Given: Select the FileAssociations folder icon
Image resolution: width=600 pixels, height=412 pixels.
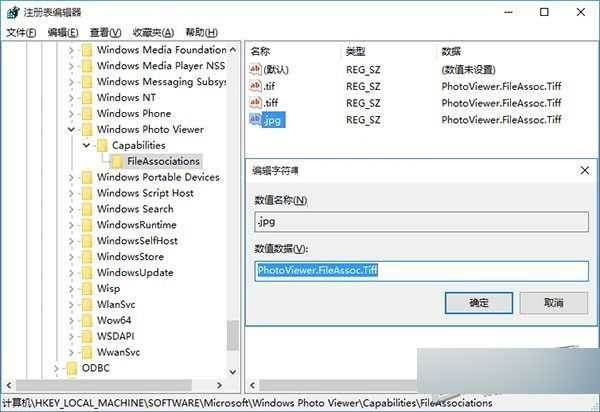Looking at the screenshot, I should 117,161.
